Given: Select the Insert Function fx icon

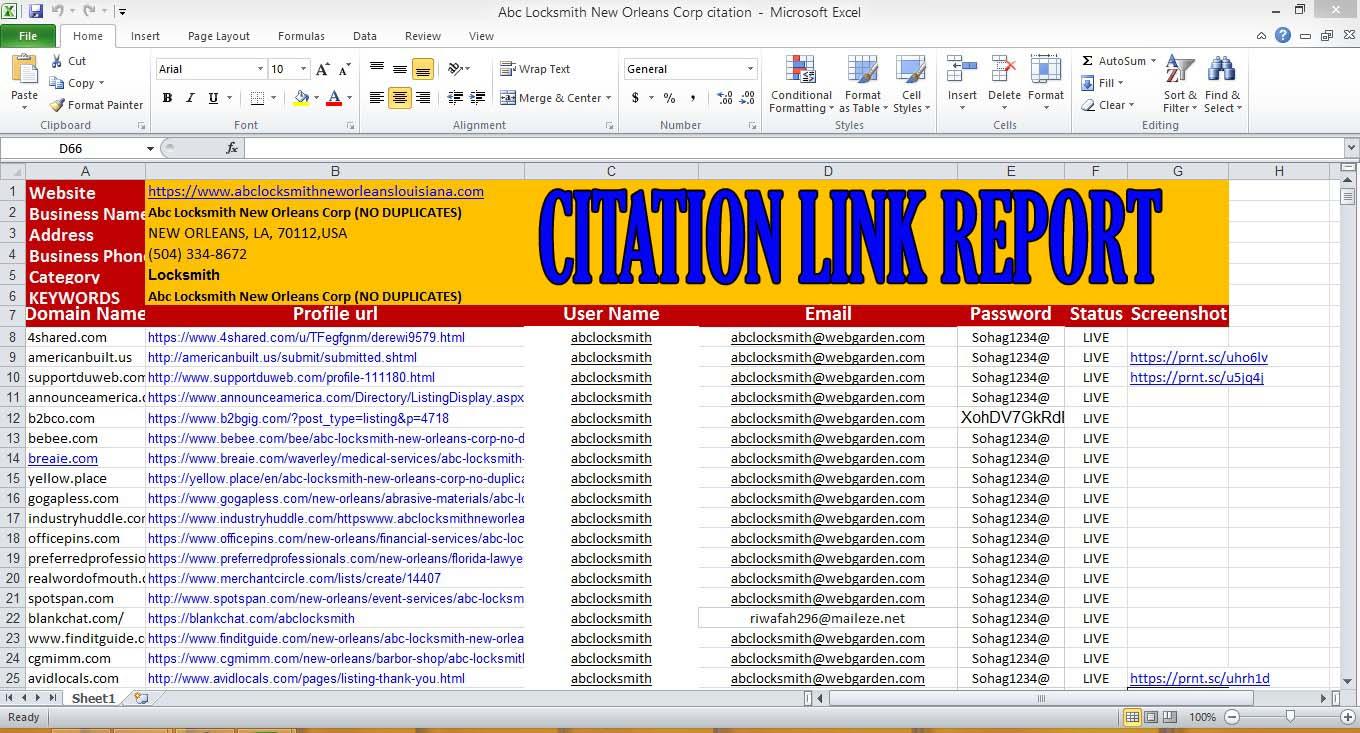Looking at the screenshot, I should tap(232, 146).
